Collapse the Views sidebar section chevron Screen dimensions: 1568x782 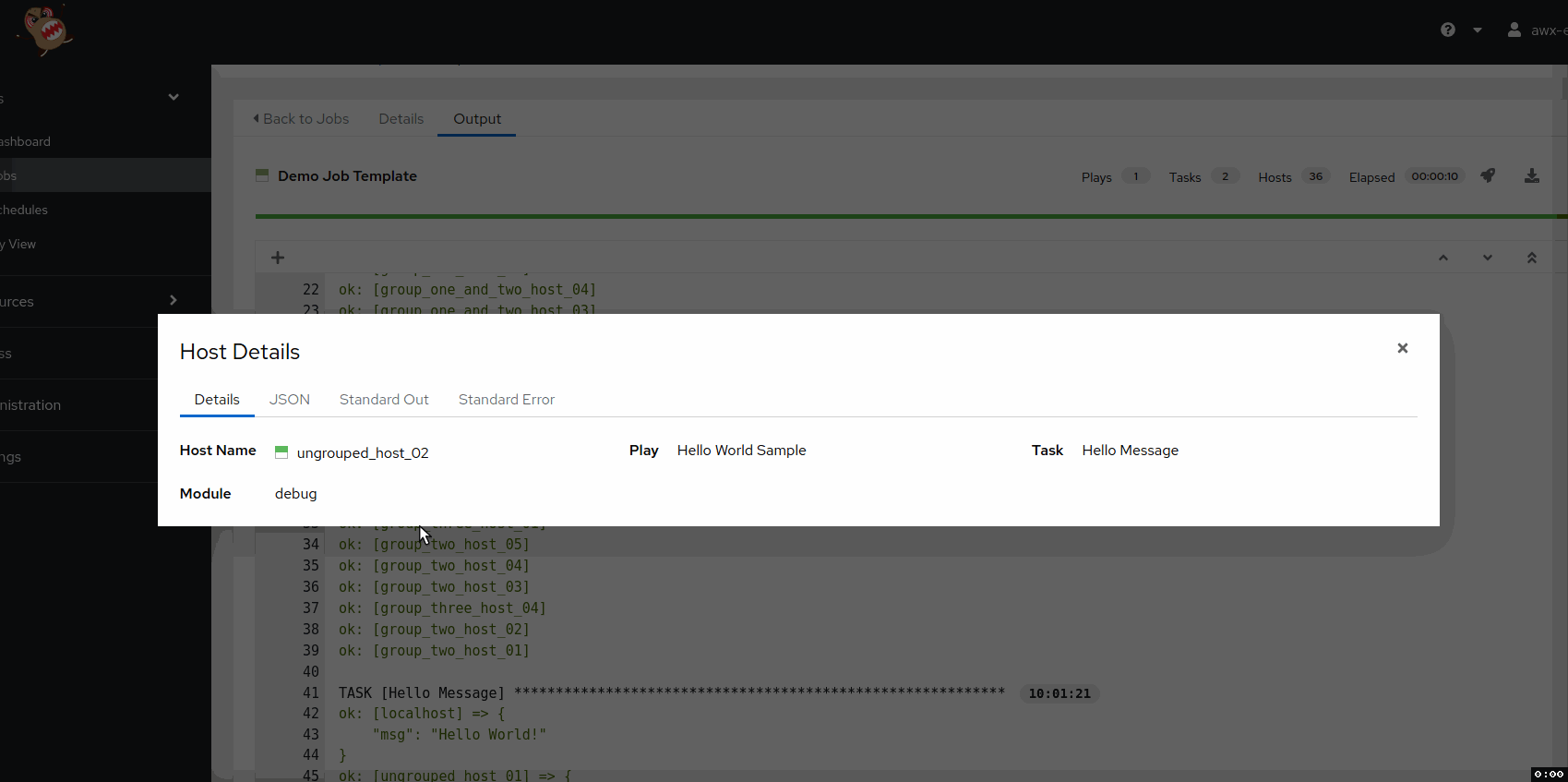174,97
